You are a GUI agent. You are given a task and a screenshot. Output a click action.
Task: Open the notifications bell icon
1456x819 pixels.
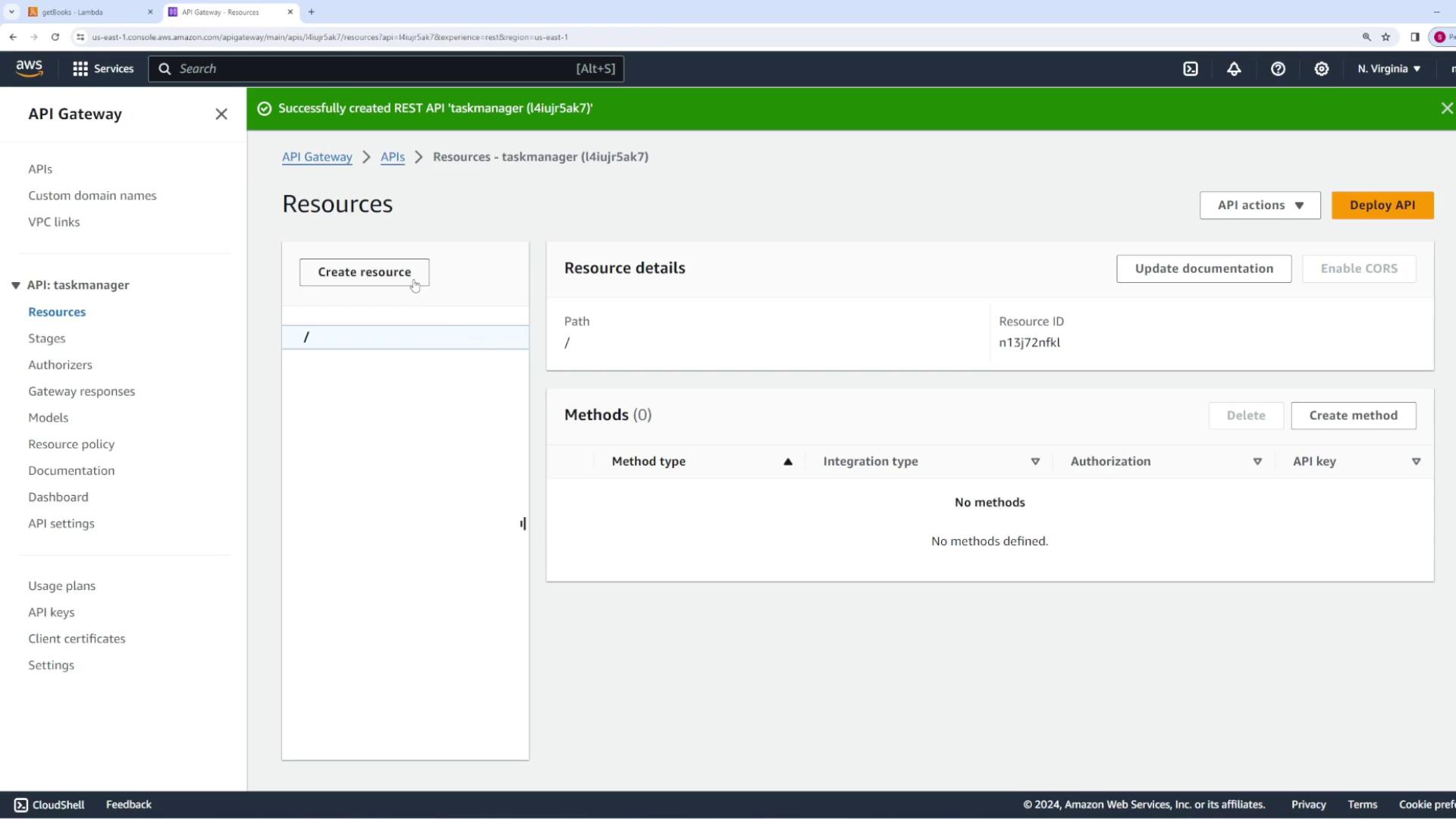1234,69
